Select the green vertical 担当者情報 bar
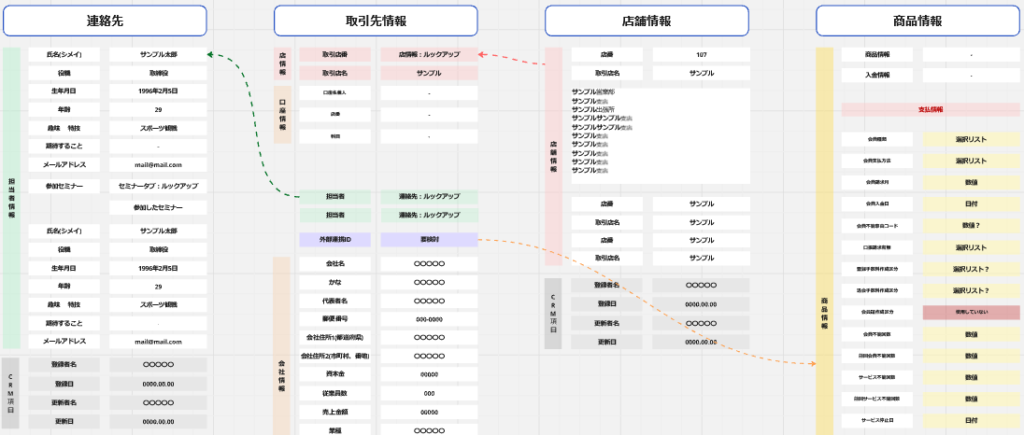Image resolution: width=1024 pixels, height=435 pixels. tap(11, 197)
